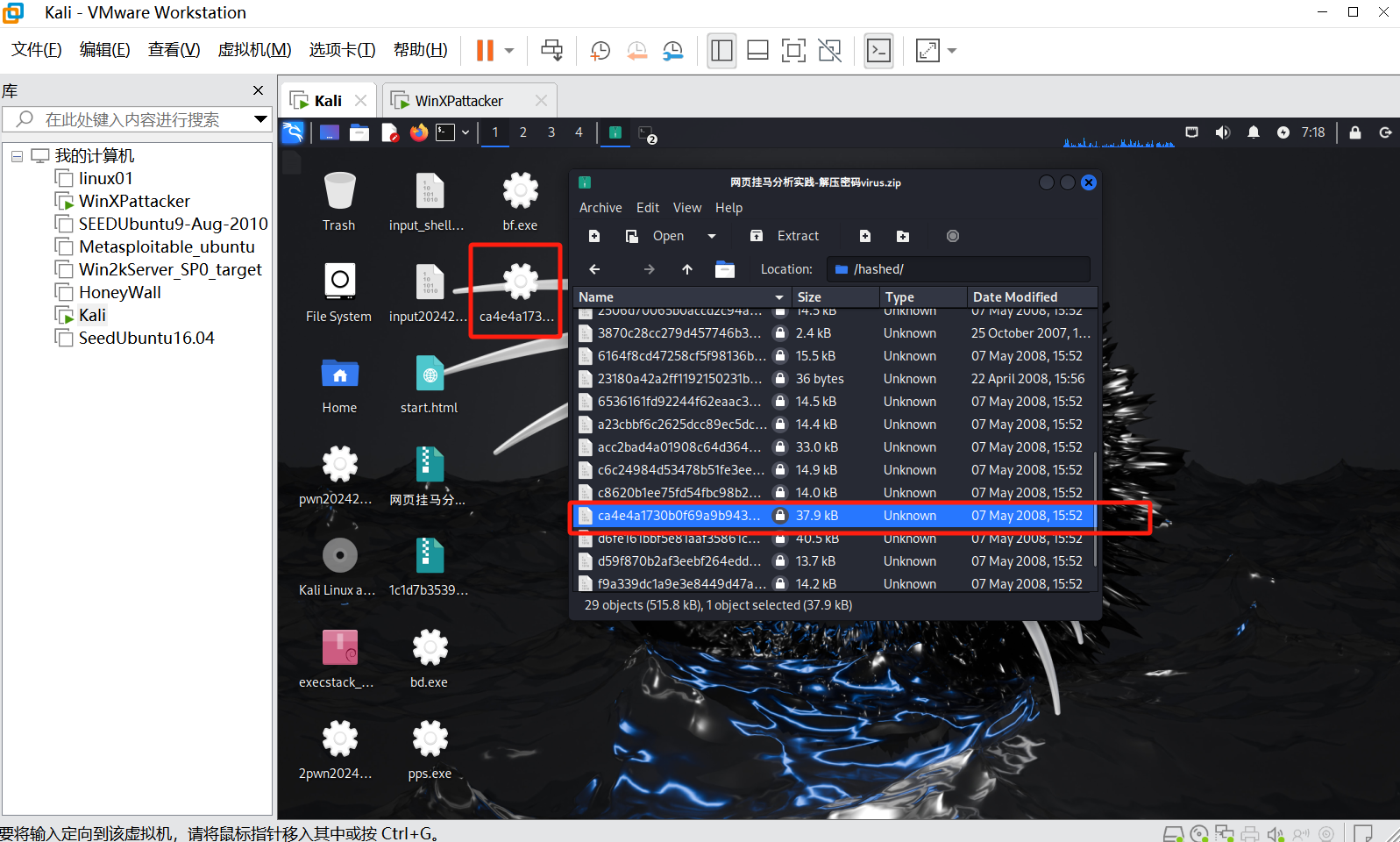The height and width of the screenshot is (842, 1400).
Task: Open the Edit menu in archive manager
Action: click(648, 208)
